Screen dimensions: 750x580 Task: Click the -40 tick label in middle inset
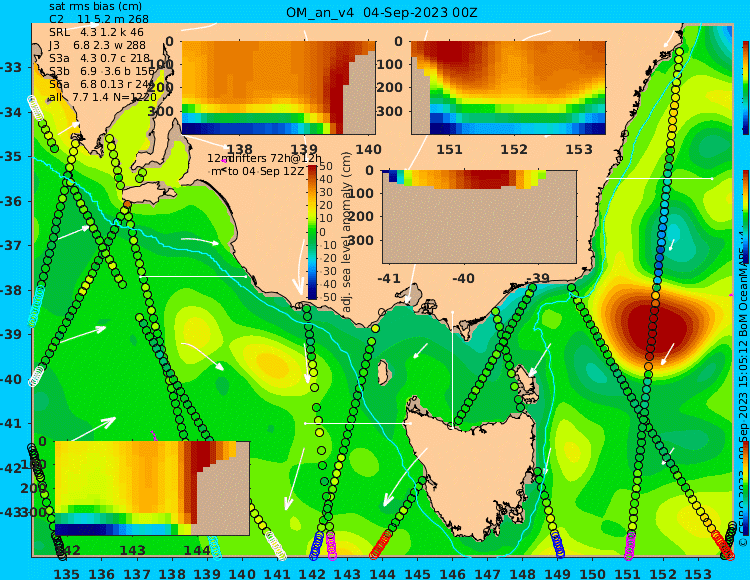463,278
